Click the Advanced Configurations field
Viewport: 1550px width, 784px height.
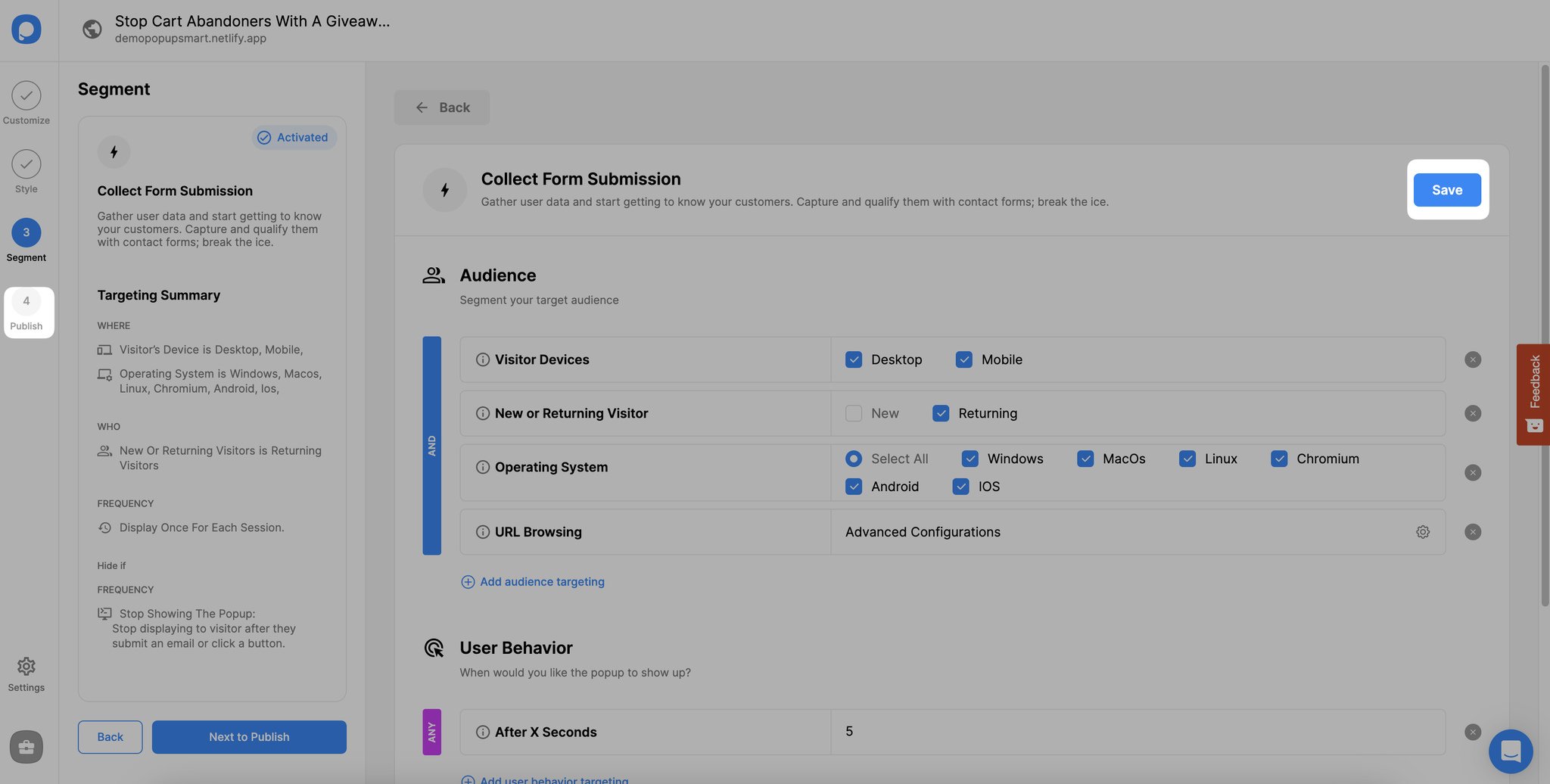point(1138,532)
